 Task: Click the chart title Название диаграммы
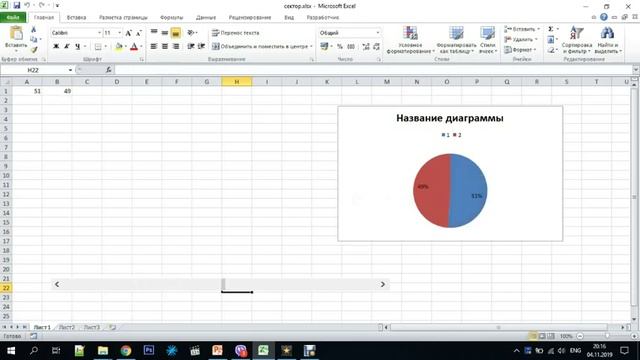coord(450,118)
